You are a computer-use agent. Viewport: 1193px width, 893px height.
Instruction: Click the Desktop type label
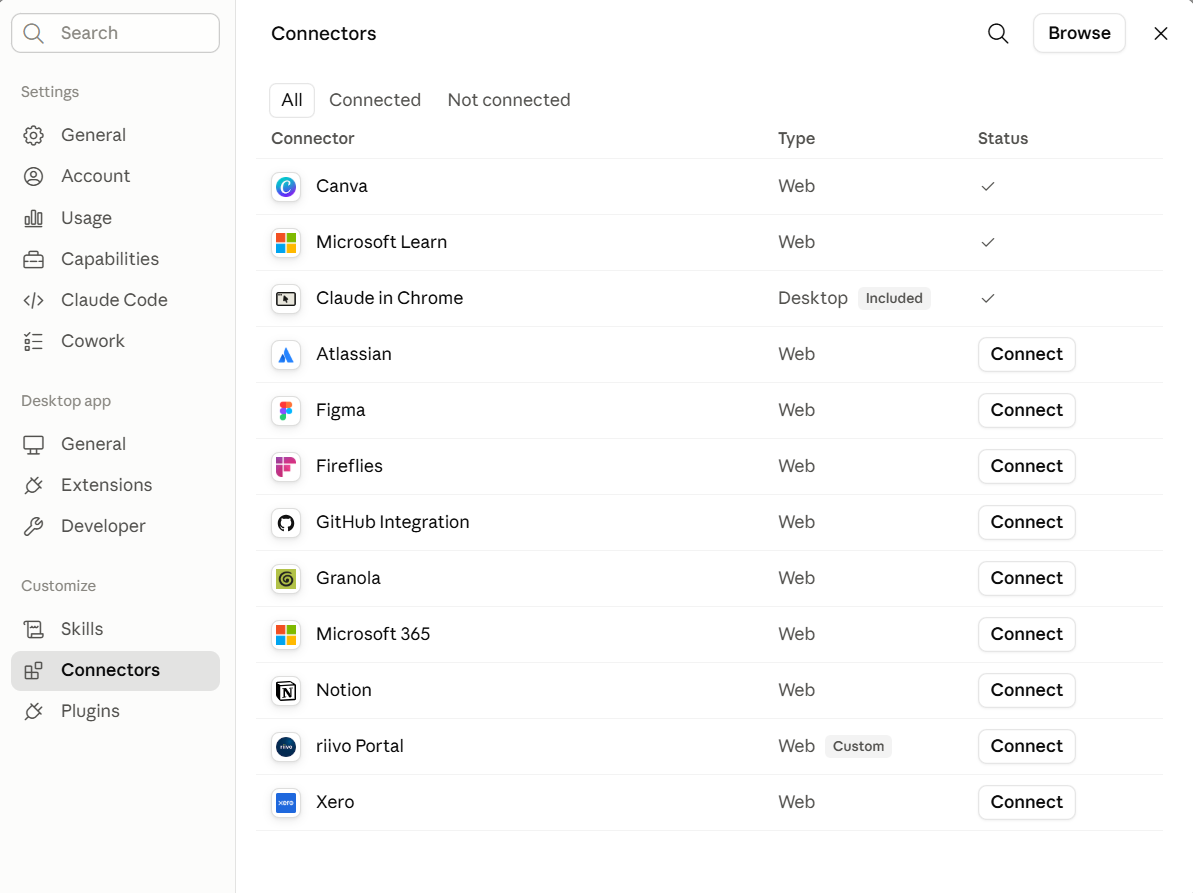(x=813, y=298)
